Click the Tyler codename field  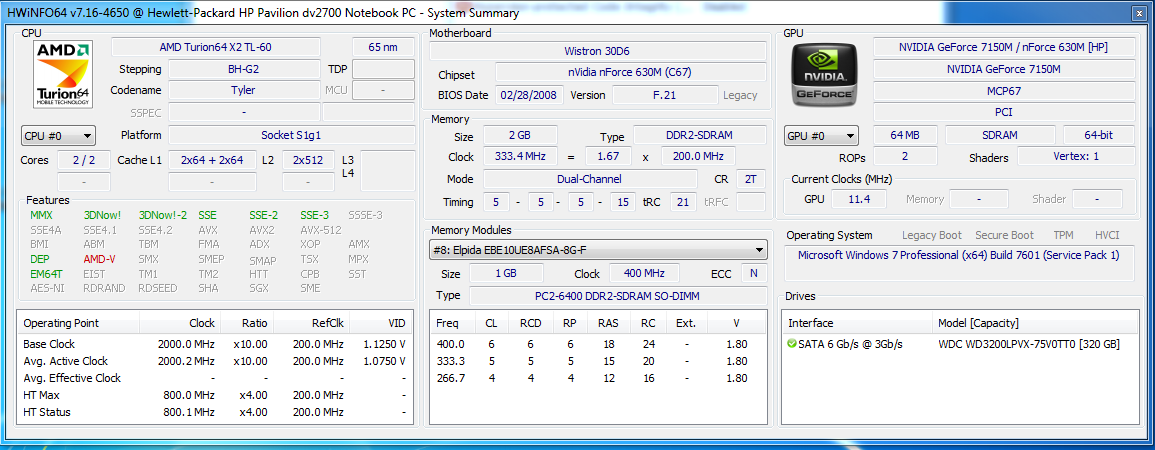(243, 91)
